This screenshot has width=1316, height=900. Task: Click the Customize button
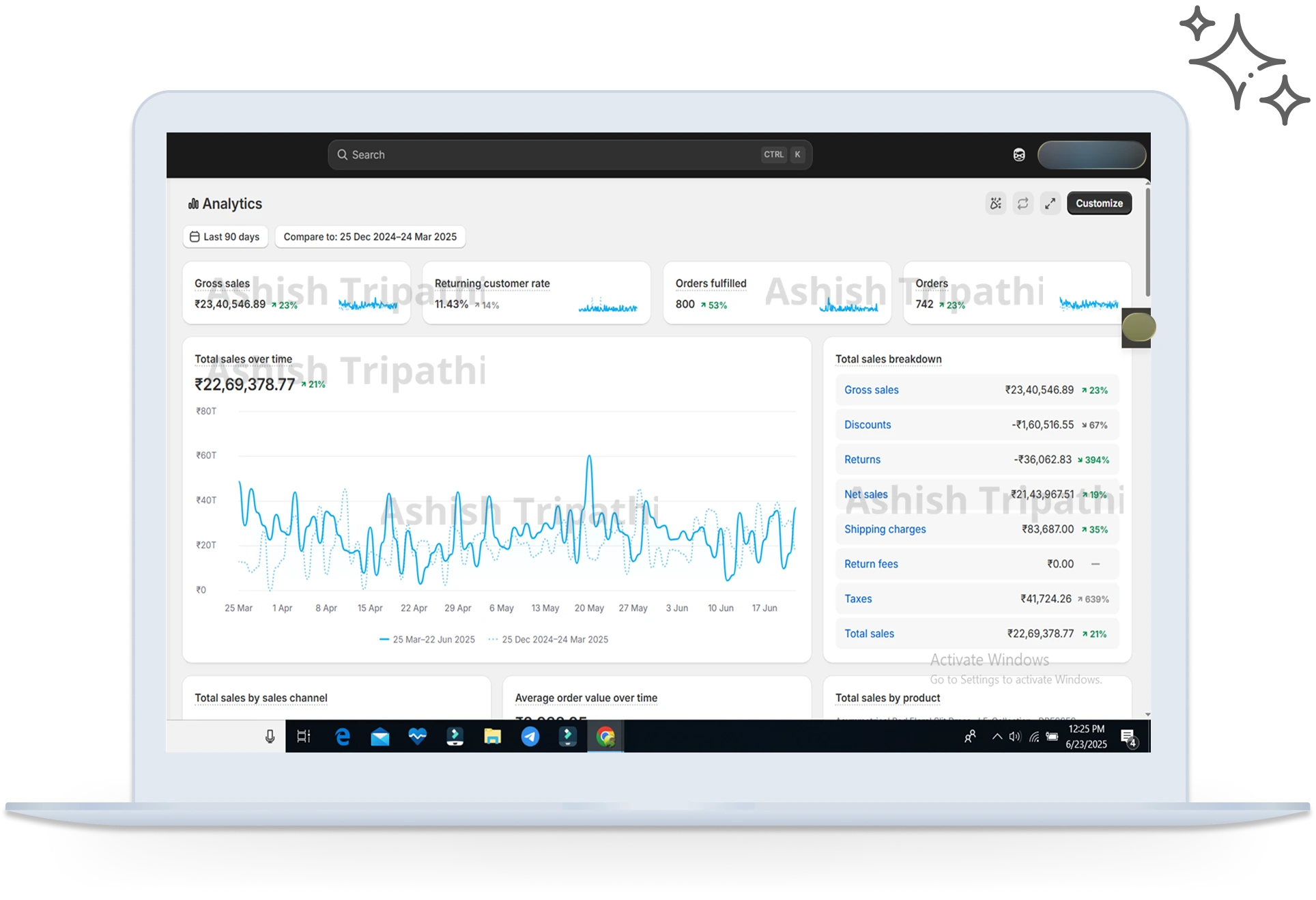click(x=1099, y=203)
